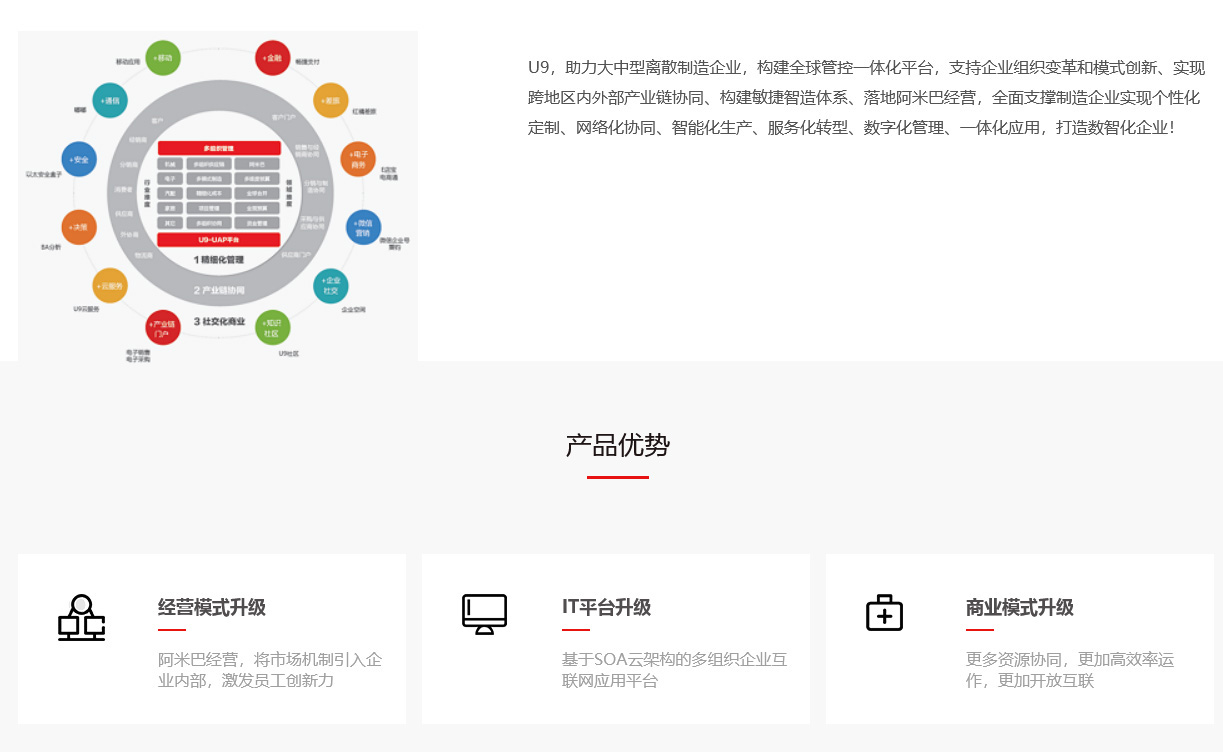Open the IT平台升级 card heading
The width and height of the screenshot is (1223, 752).
coord(606,608)
